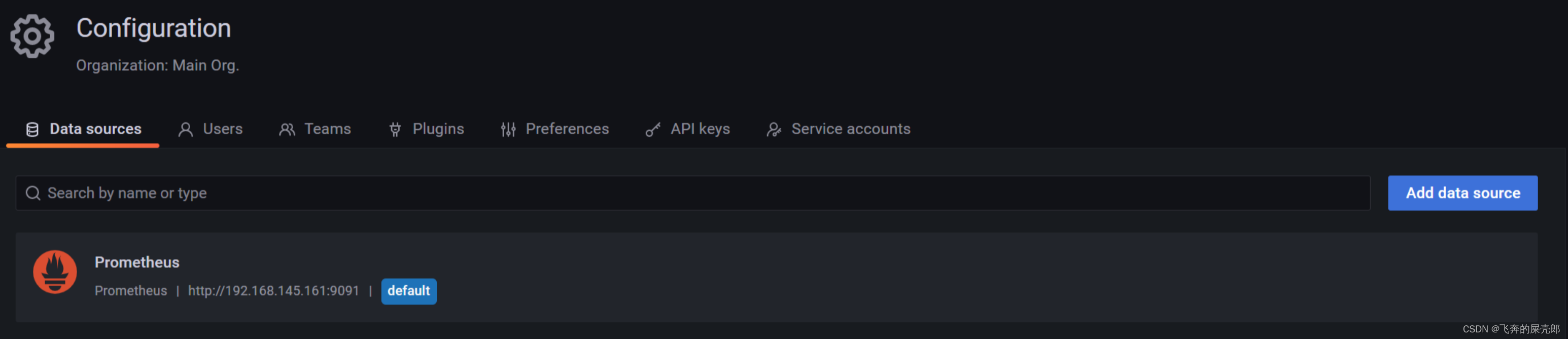The width and height of the screenshot is (1568, 339).
Task: Click the http://192.168.145.161:9091 URL text
Action: (x=273, y=291)
